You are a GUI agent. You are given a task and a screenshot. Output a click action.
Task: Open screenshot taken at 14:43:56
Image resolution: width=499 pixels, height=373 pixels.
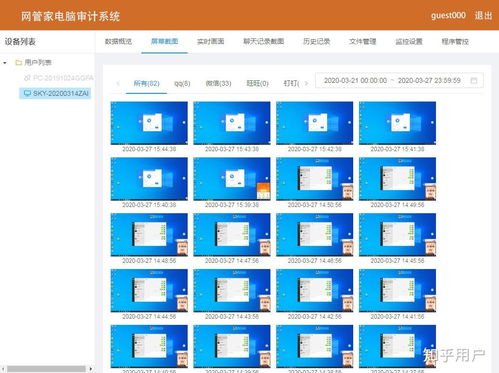coord(232,291)
